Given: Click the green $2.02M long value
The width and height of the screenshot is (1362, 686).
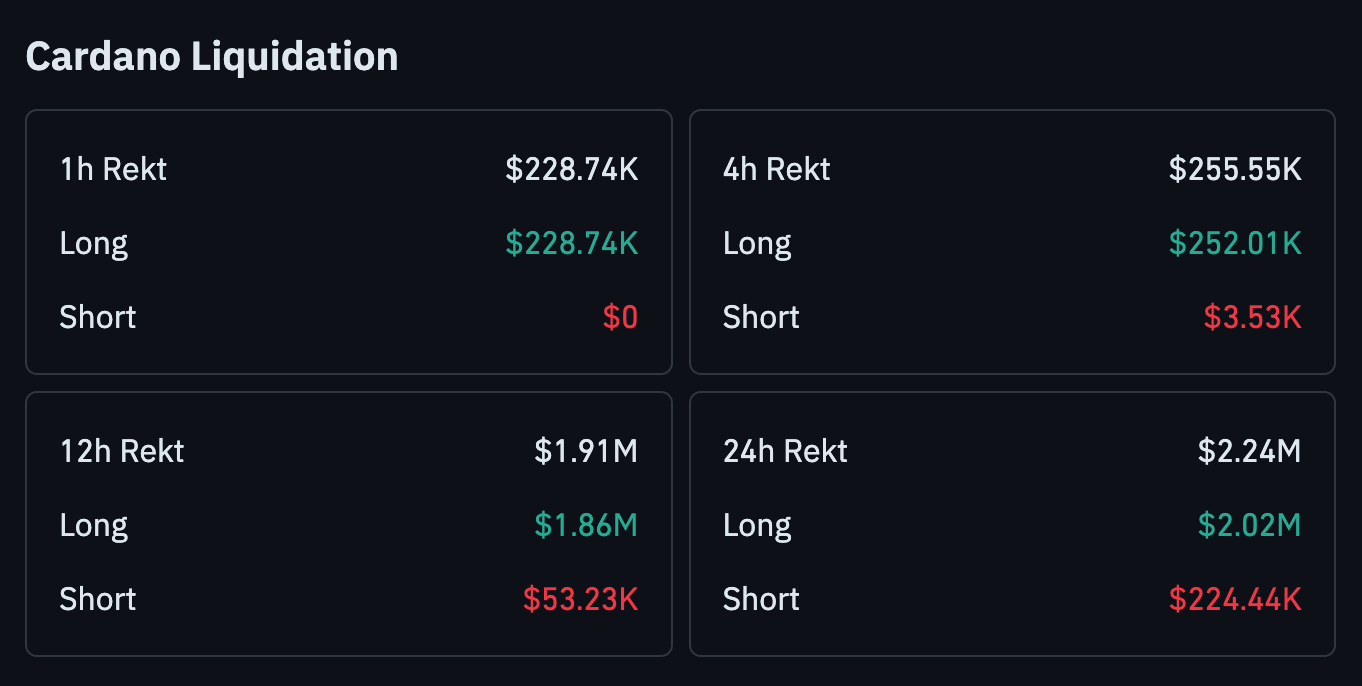Looking at the screenshot, I should 1249,525.
